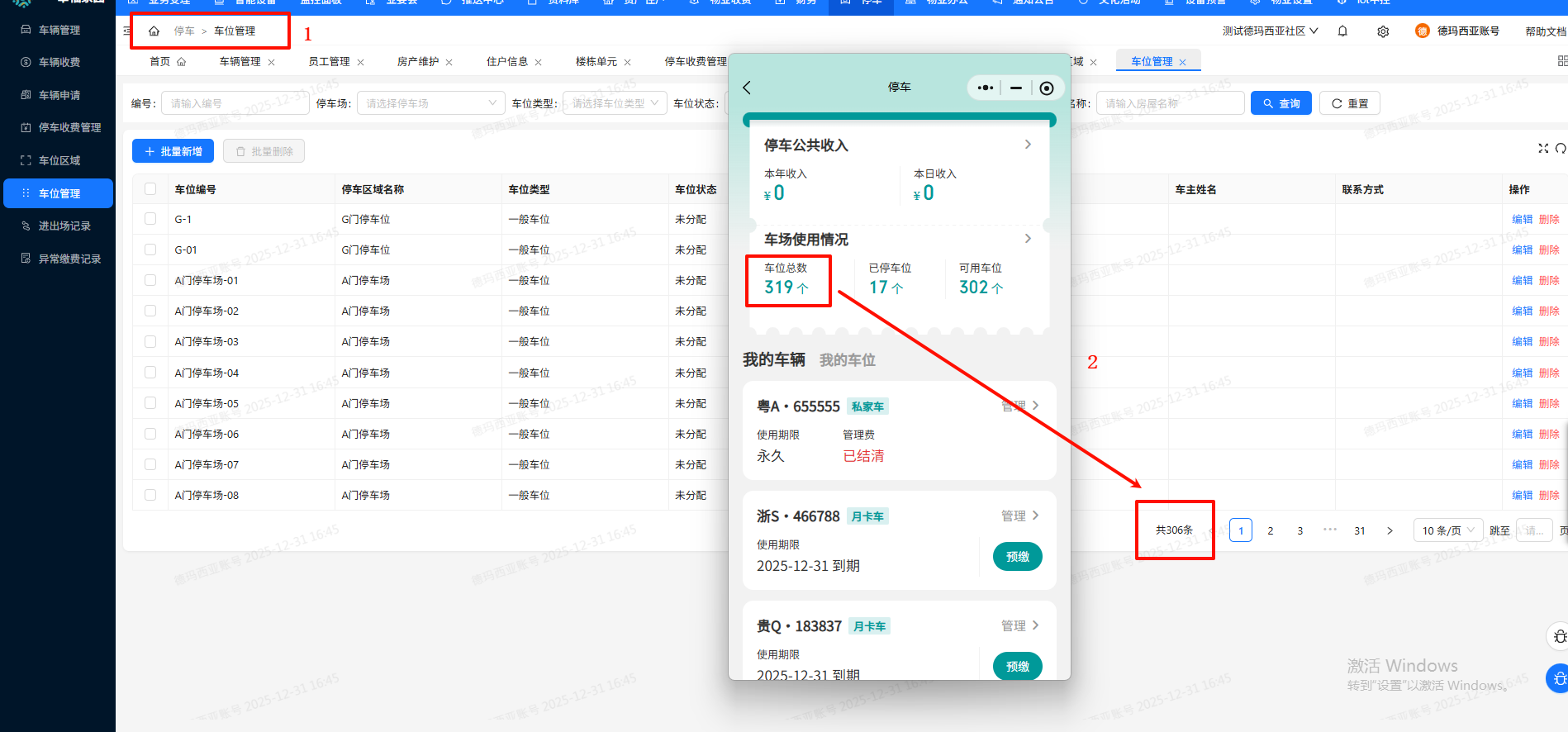This screenshot has width=1568, height=732.
Task: Click 删除 on the G-01 row
Action: click(1549, 250)
